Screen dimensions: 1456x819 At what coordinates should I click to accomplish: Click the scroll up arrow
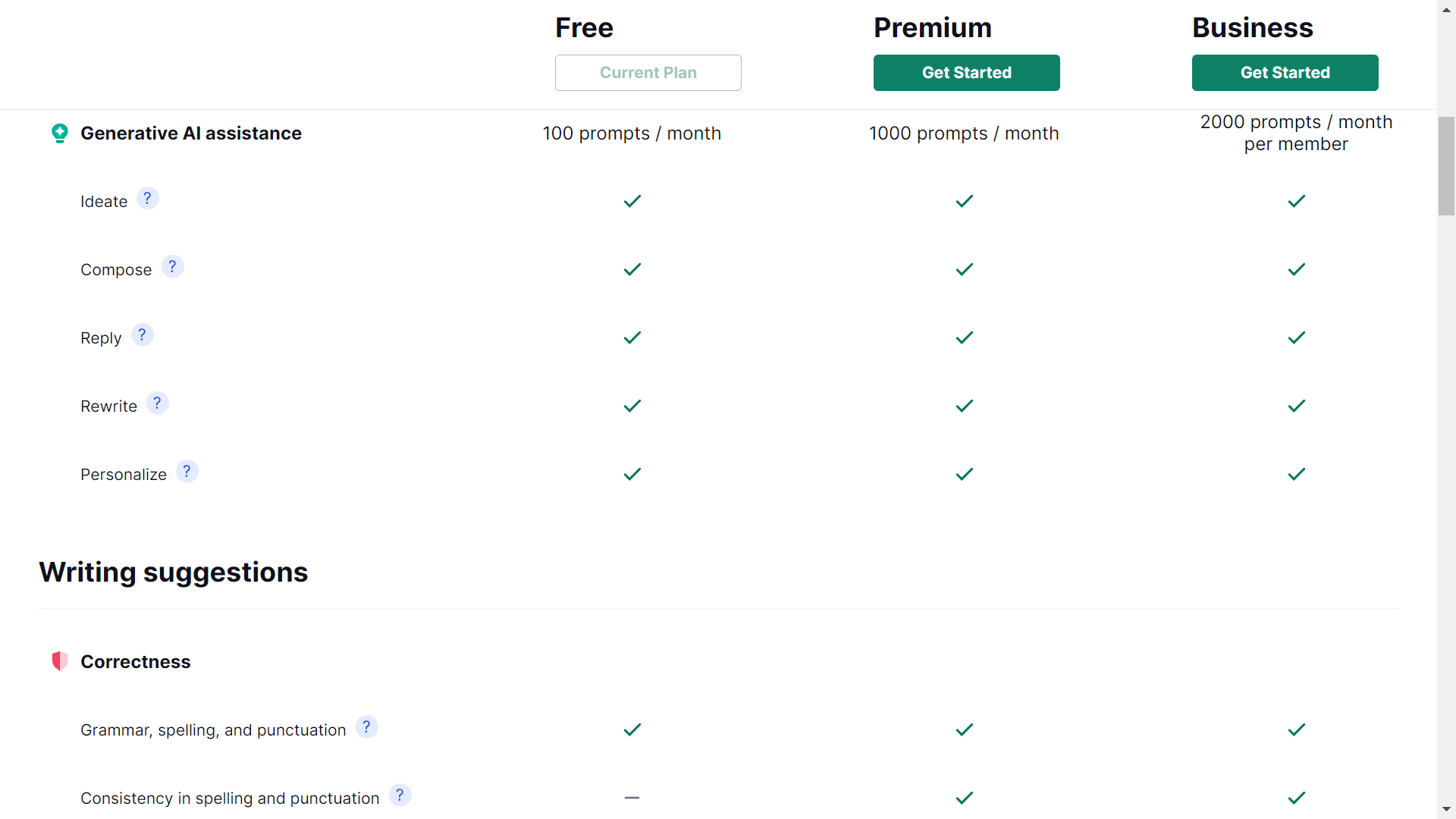[1447, 8]
